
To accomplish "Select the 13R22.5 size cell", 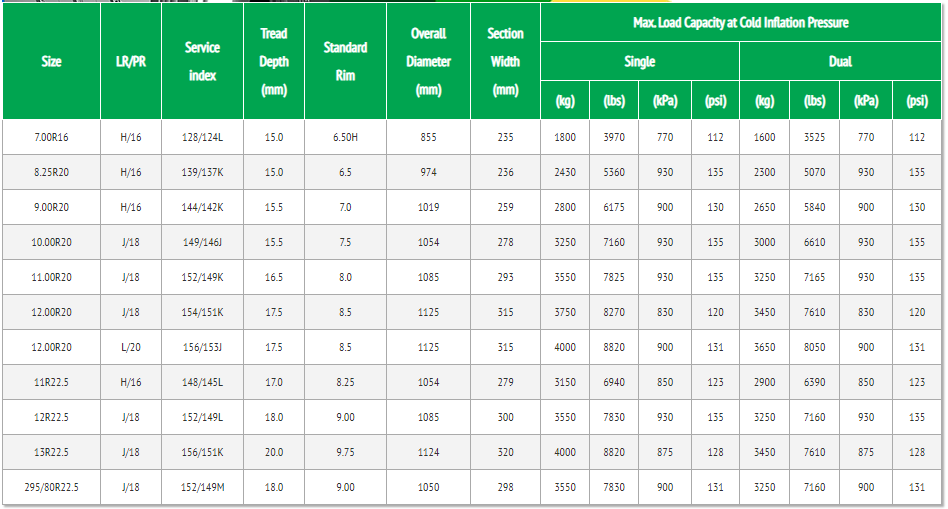I will (x=51, y=452).
